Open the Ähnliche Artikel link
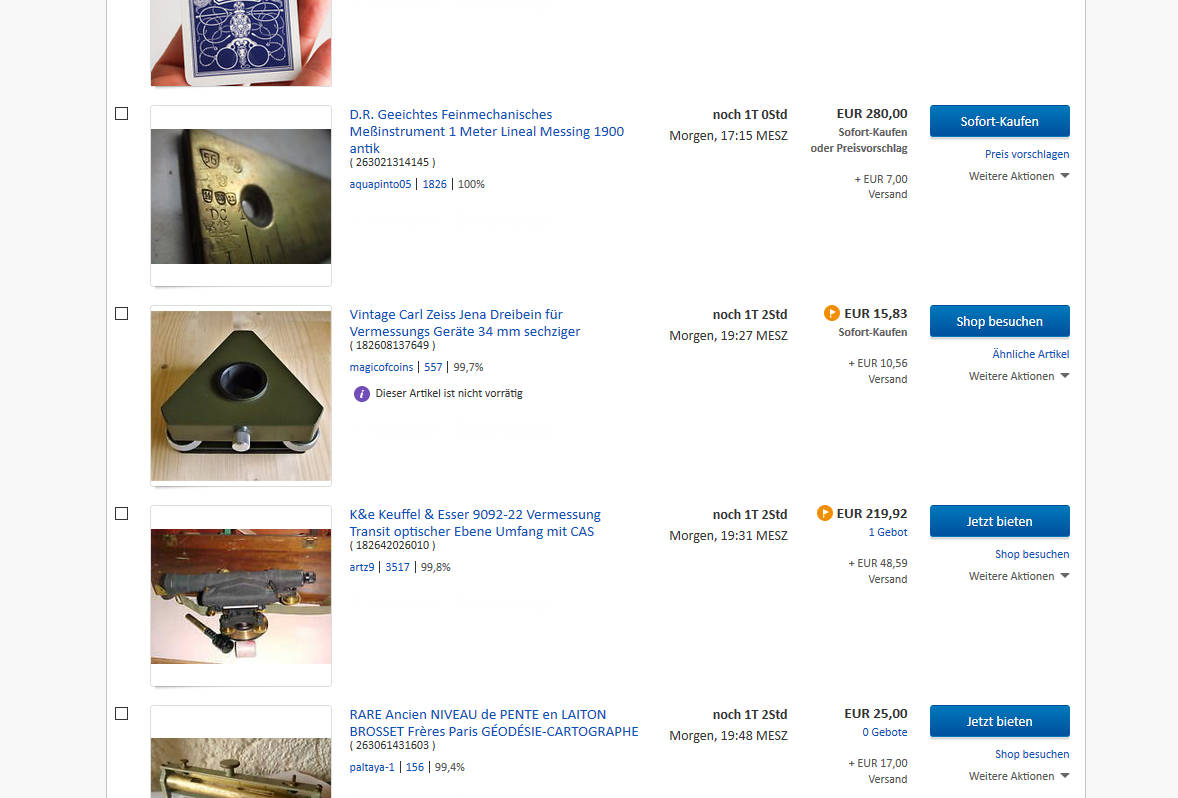 (x=1030, y=354)
